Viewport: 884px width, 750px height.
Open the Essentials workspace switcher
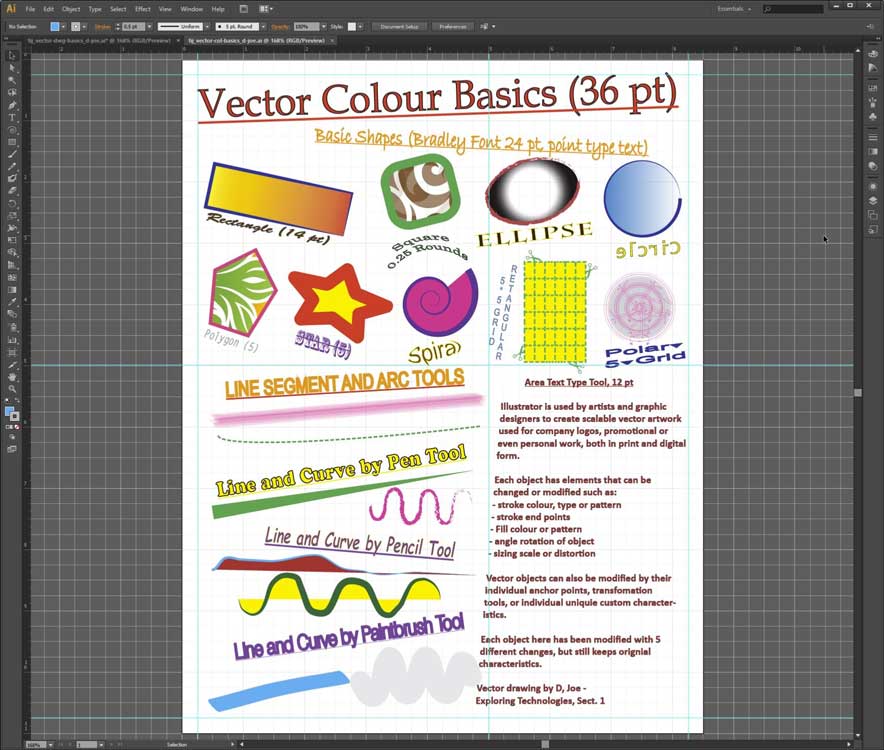[x=735, y=9]
